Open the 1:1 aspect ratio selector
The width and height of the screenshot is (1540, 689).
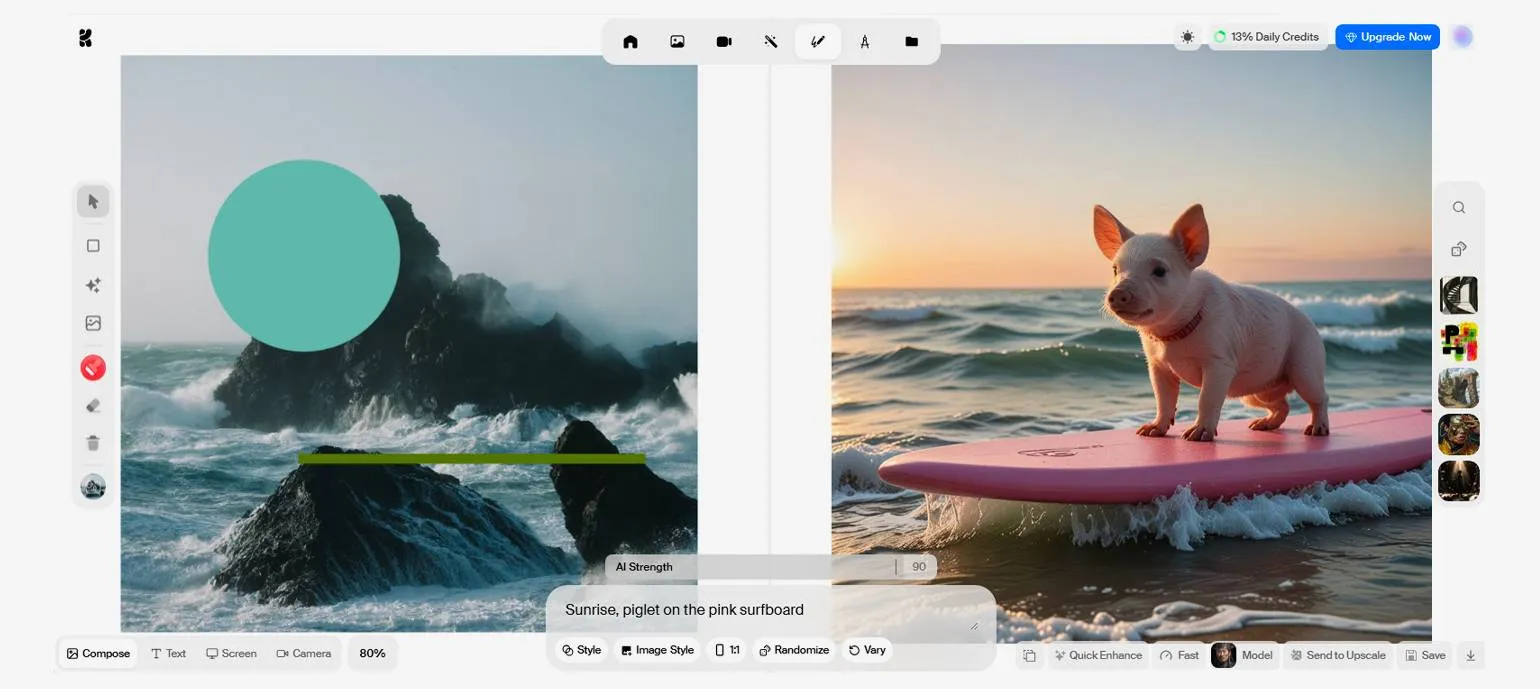click(x=727, y=650)
